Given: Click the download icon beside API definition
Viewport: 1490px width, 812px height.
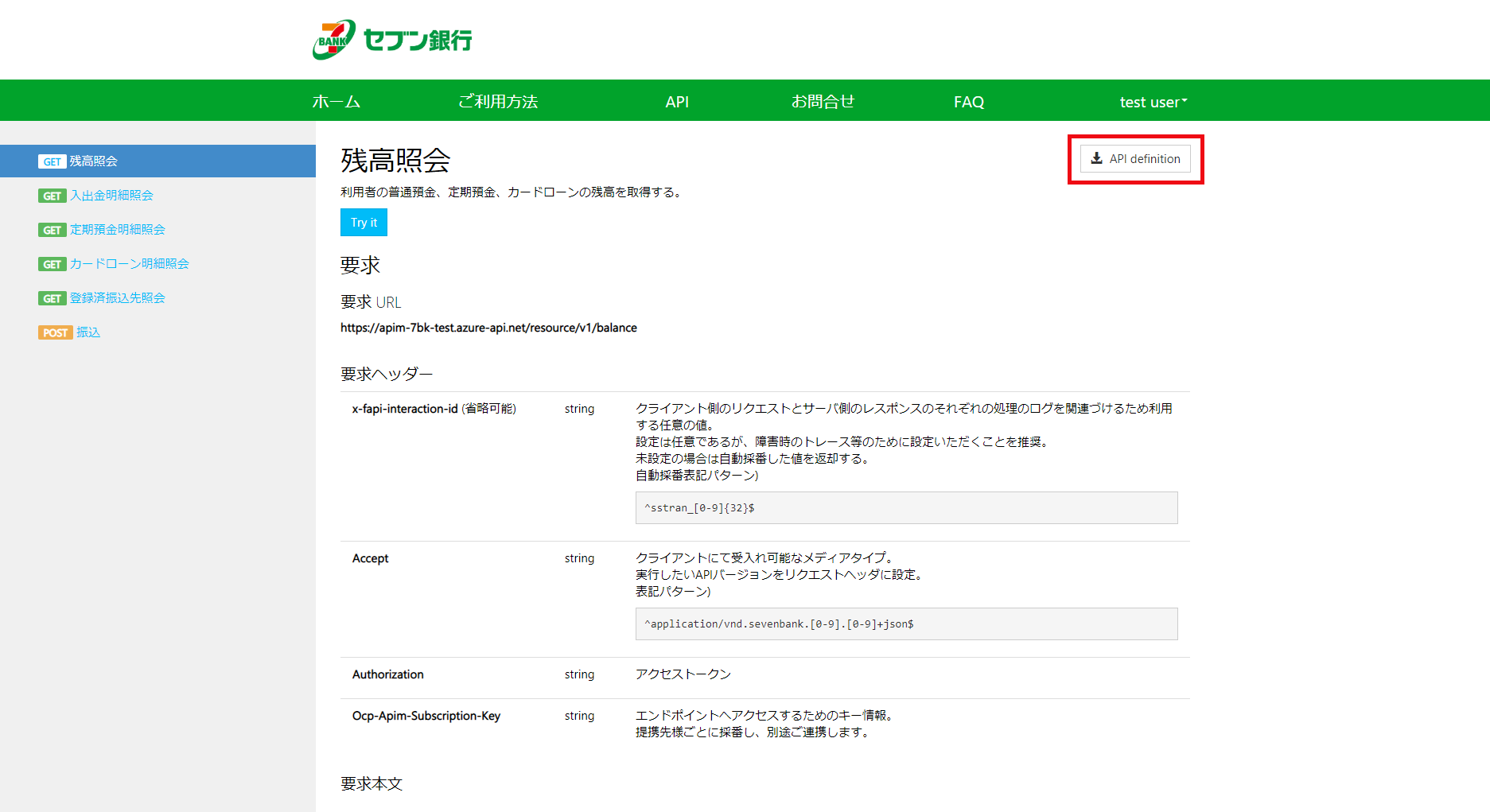Looking at the screenshot, I should point(1096,158).
